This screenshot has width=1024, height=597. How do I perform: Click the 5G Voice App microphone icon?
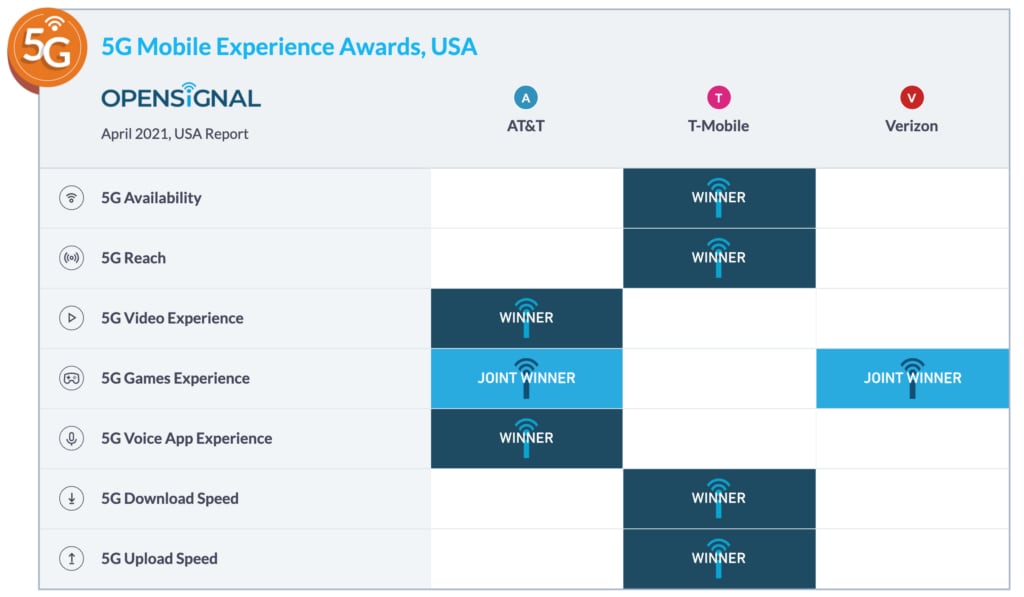click(x=71, y=438)
